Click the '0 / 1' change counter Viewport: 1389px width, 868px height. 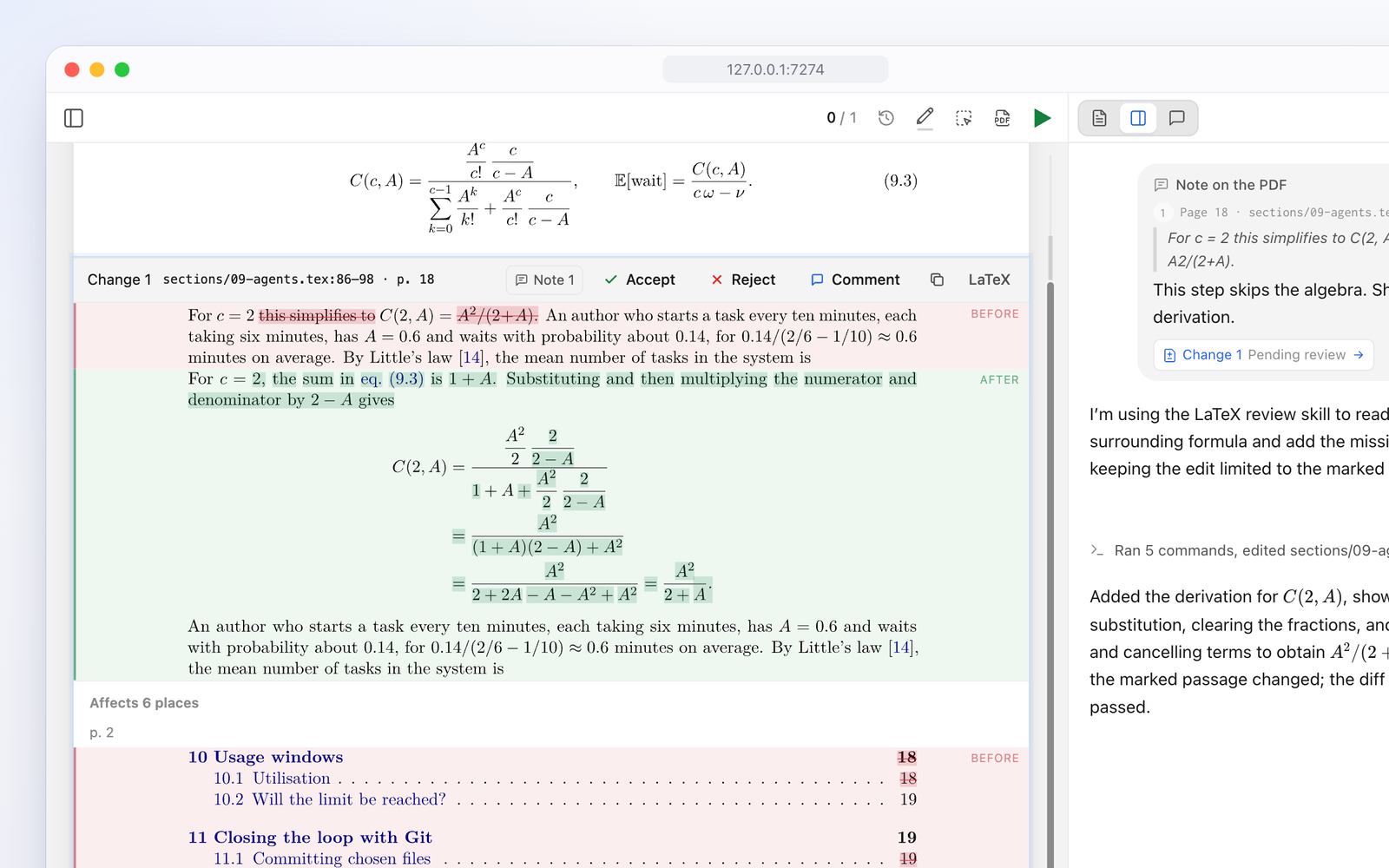pos(841,118)
